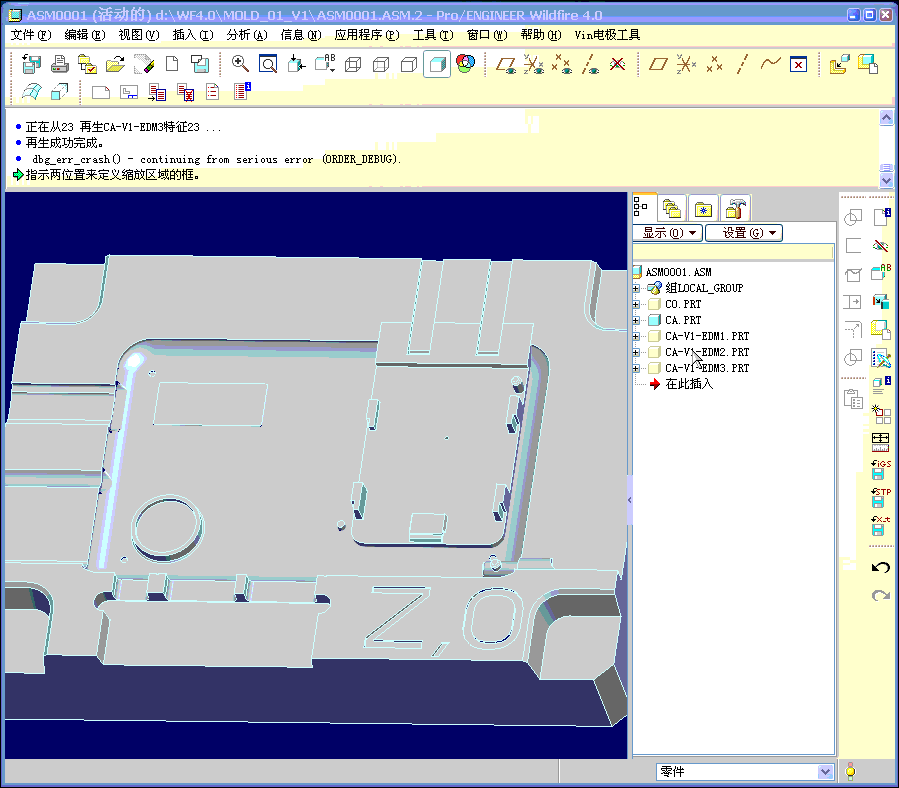Click the datum point creation tool
This screenshot has width=899, height=788.
coord(714,64)
